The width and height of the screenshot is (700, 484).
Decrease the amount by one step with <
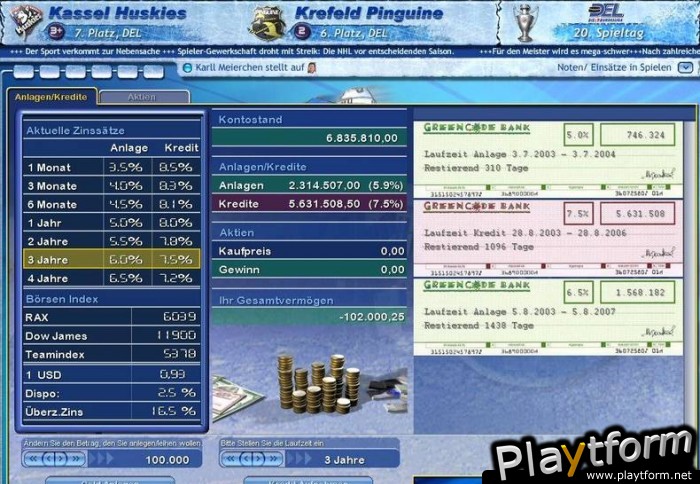point(49,459)
